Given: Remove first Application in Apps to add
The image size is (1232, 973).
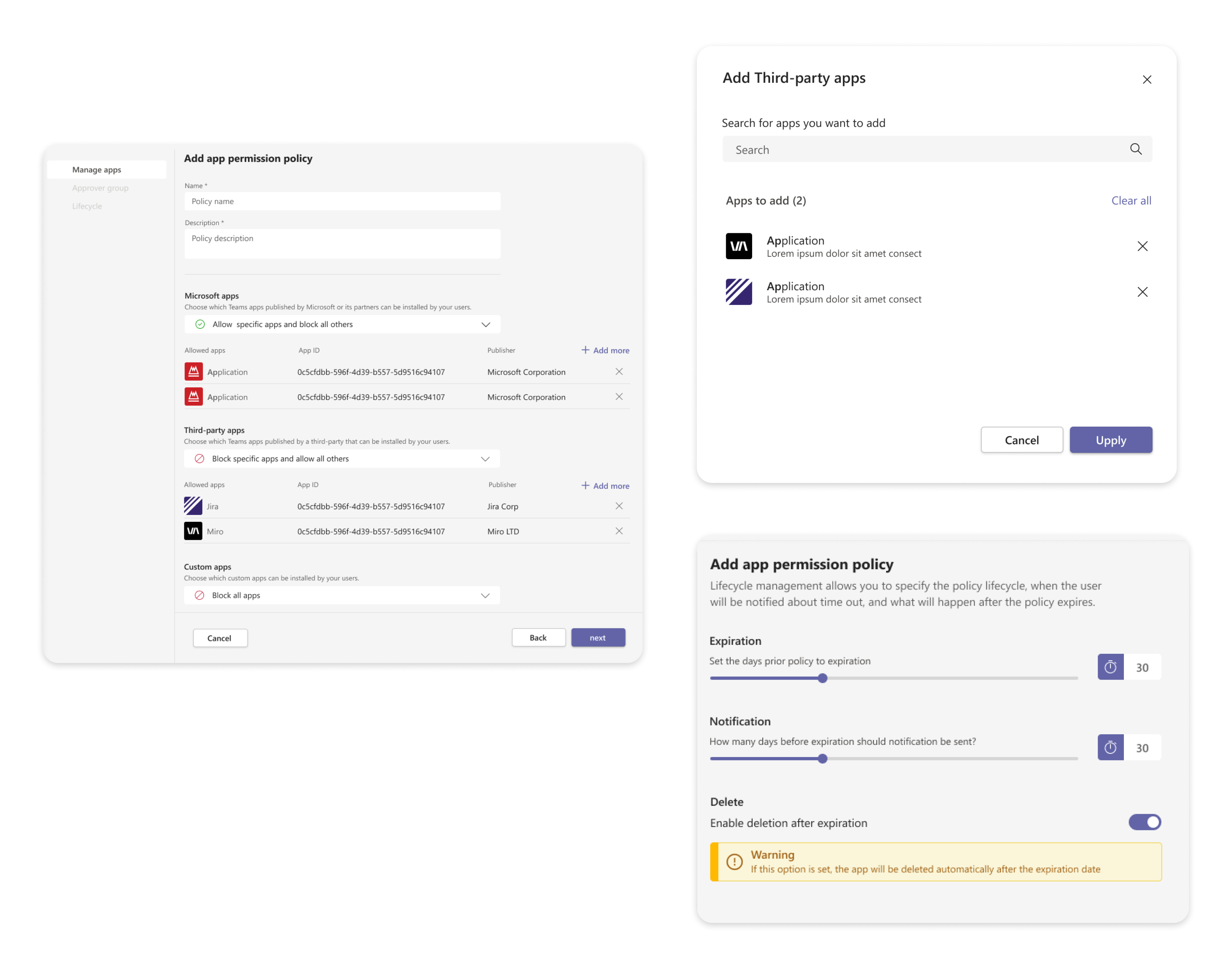Looking at the screenshot, I should (x=1142, y=246).
